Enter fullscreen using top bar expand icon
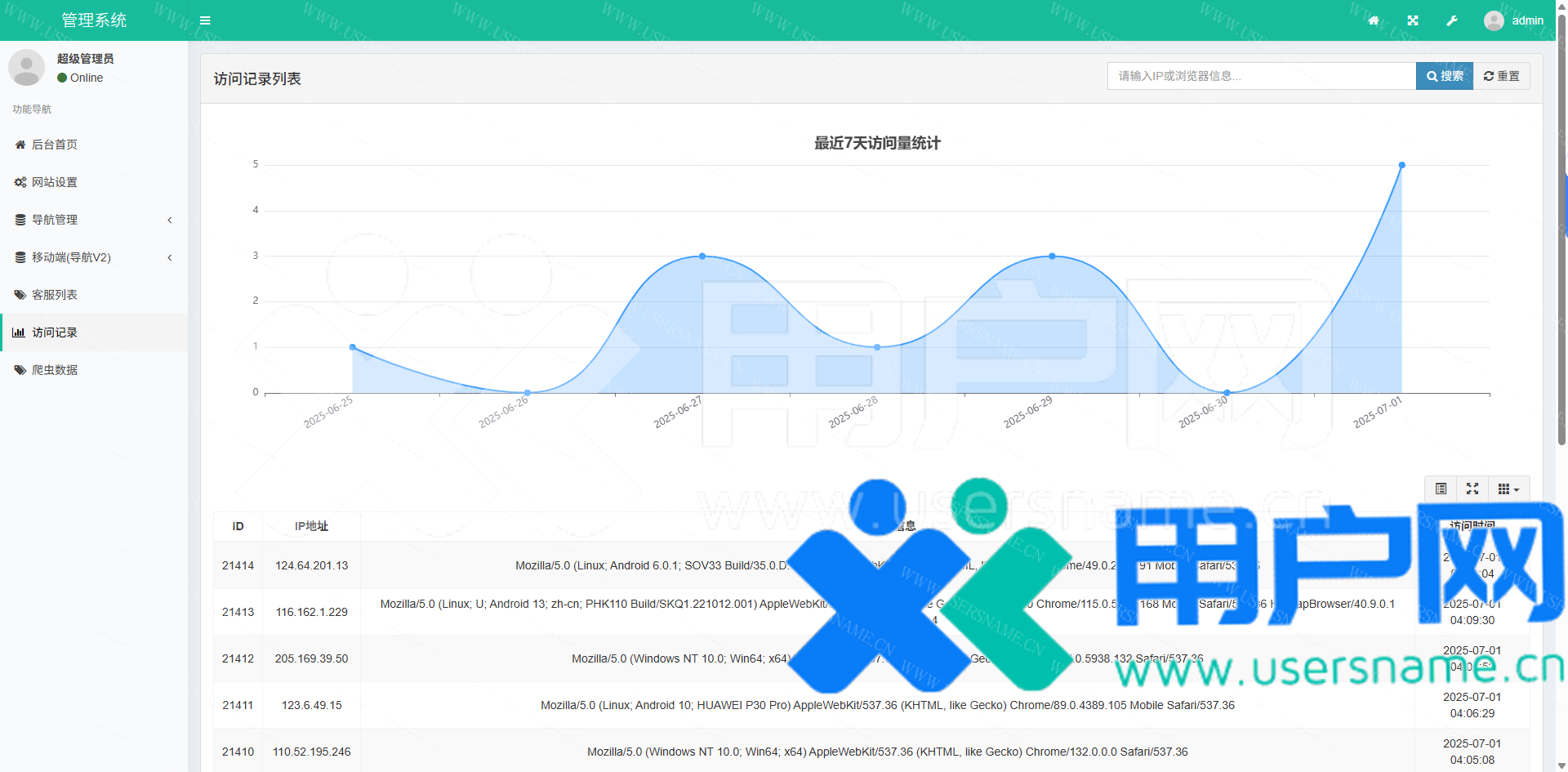 [x=1413, y=20]
